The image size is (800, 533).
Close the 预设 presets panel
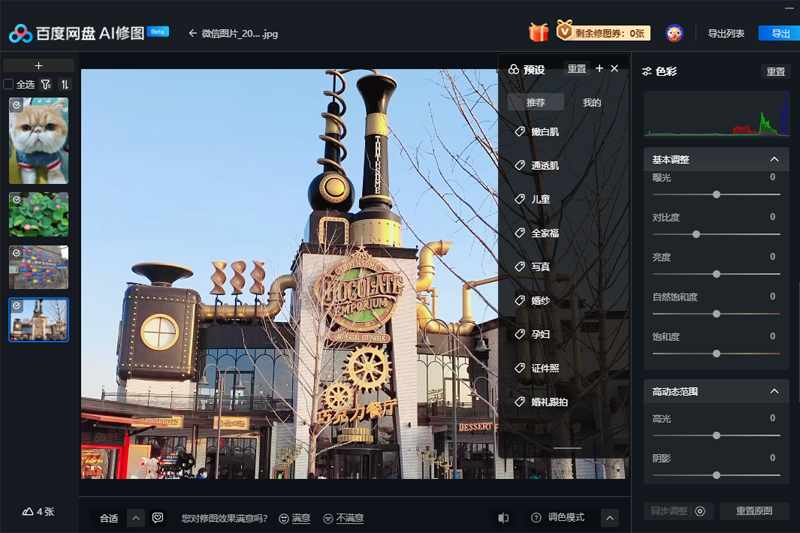point(615,69)
